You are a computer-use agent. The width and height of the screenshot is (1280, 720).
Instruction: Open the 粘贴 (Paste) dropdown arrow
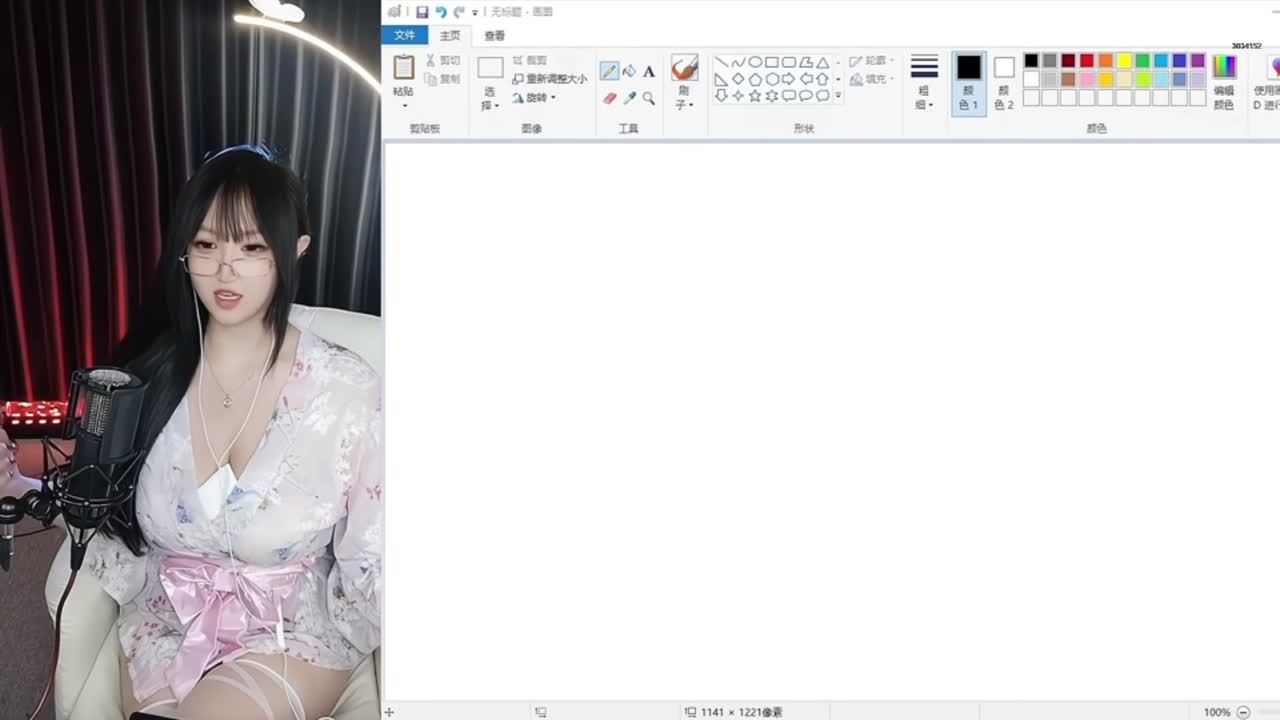coord(404,106)
